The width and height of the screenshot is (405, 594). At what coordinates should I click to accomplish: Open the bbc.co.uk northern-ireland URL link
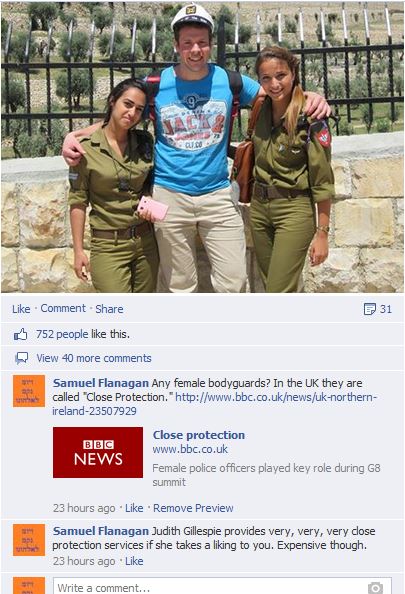(214, 404)
